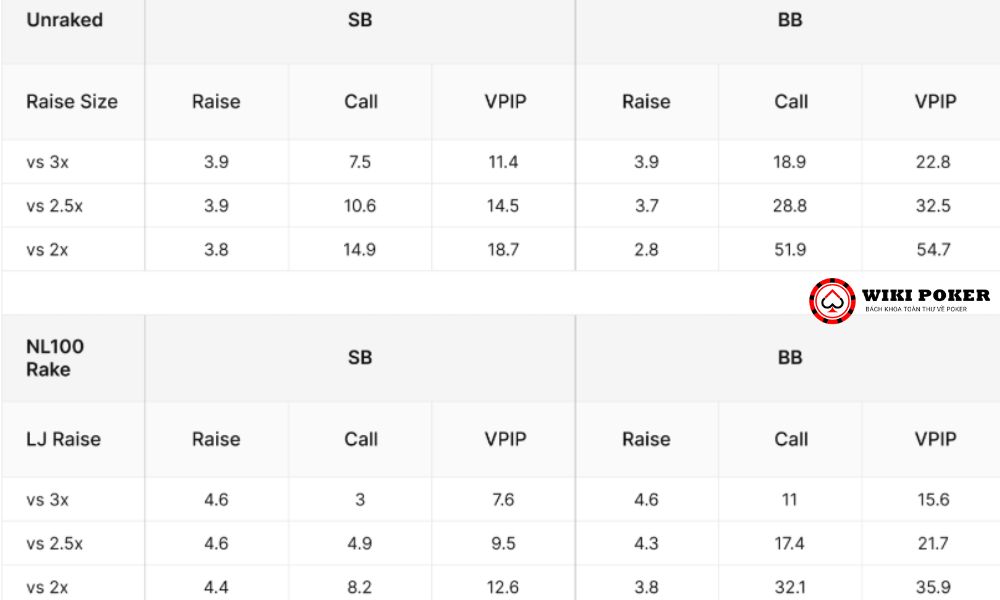1000x600 pixels.
Task: Click the WIKI POKER brand text
Action: click(925, 295)
